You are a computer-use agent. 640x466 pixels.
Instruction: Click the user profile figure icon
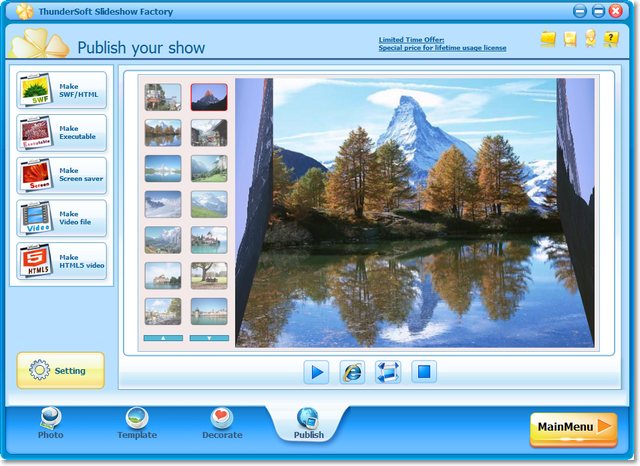(591, 39)
